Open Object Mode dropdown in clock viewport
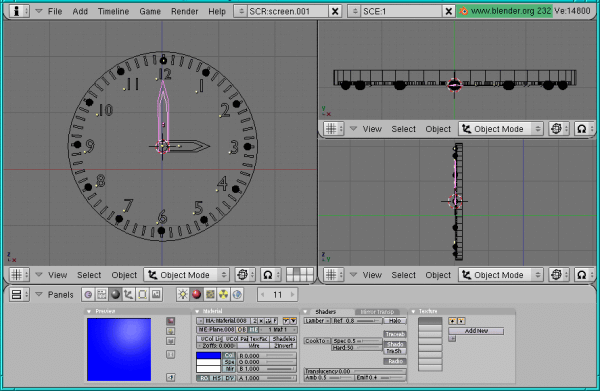 pos(186,275)
